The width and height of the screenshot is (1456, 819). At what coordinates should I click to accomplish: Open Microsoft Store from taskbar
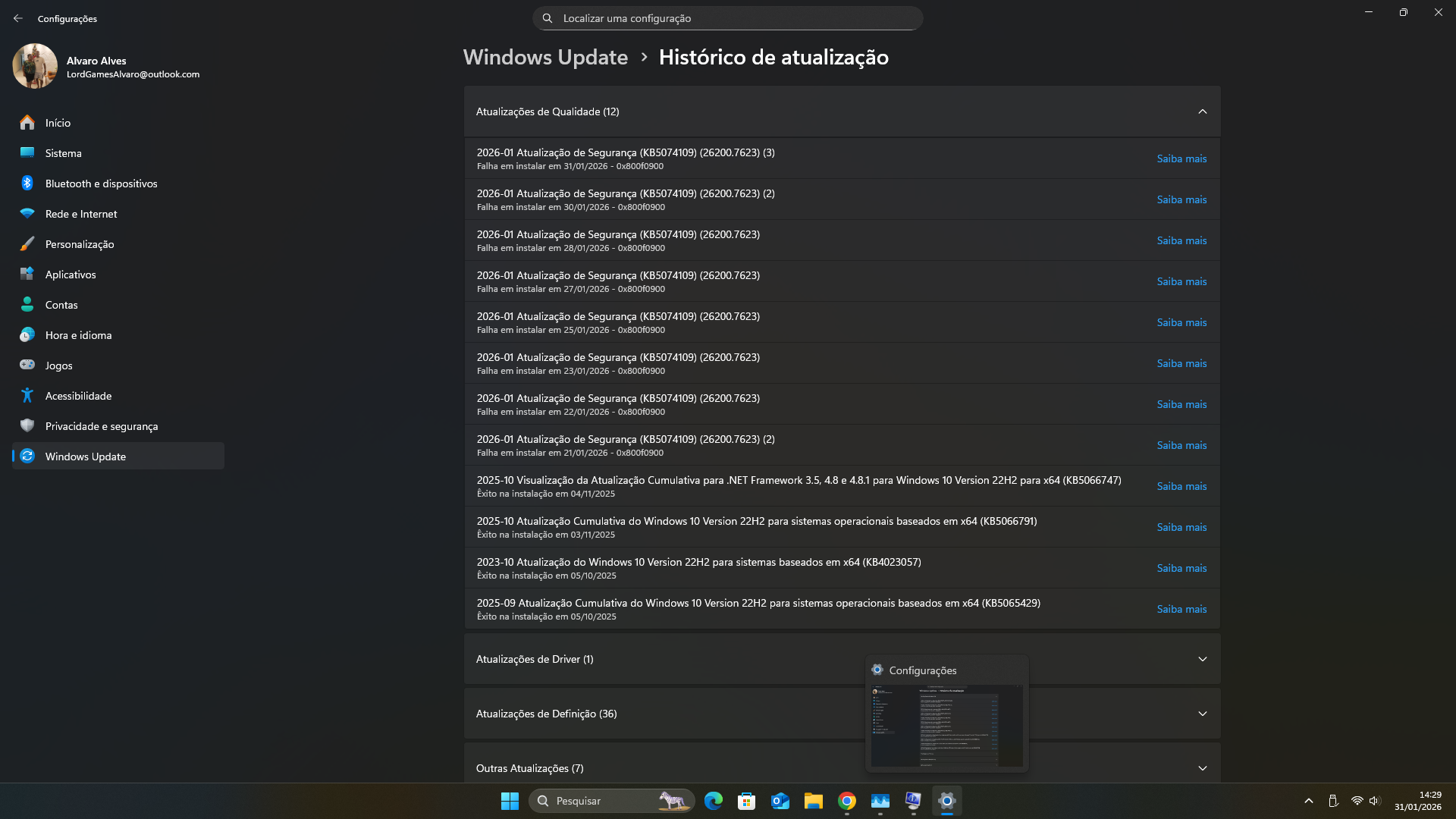tap(747, 801)
